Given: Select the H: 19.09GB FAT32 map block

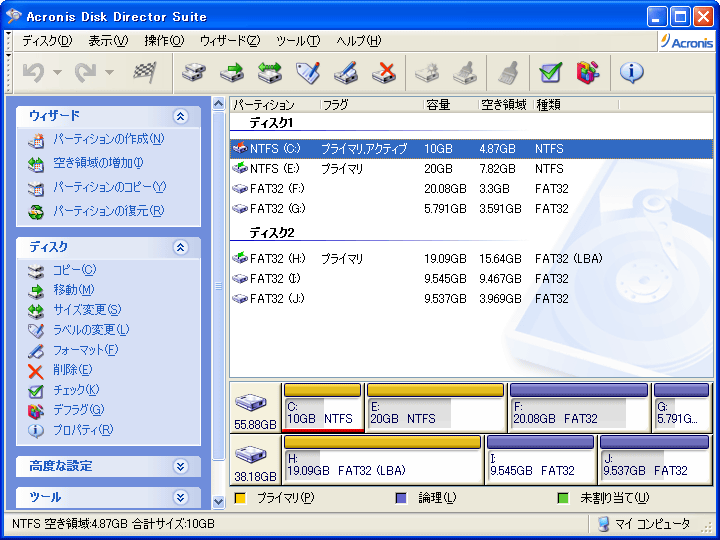Looking at the screenshot, I should (x=382, y=460).
